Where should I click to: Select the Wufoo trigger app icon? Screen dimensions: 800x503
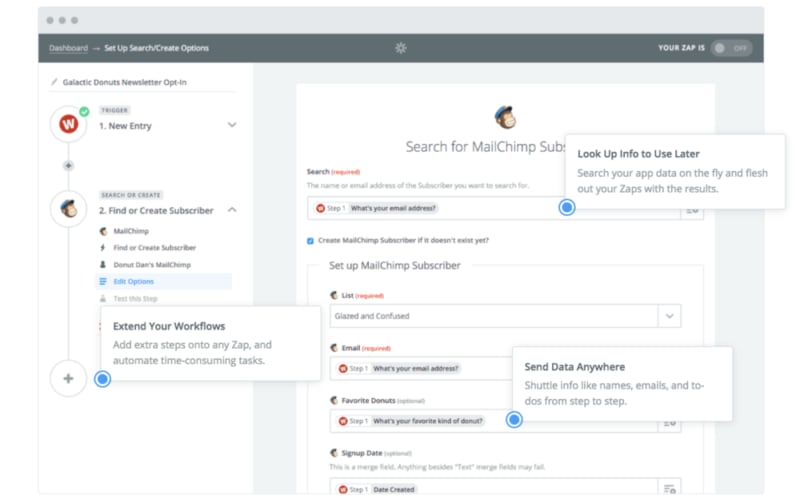point(68,124)
